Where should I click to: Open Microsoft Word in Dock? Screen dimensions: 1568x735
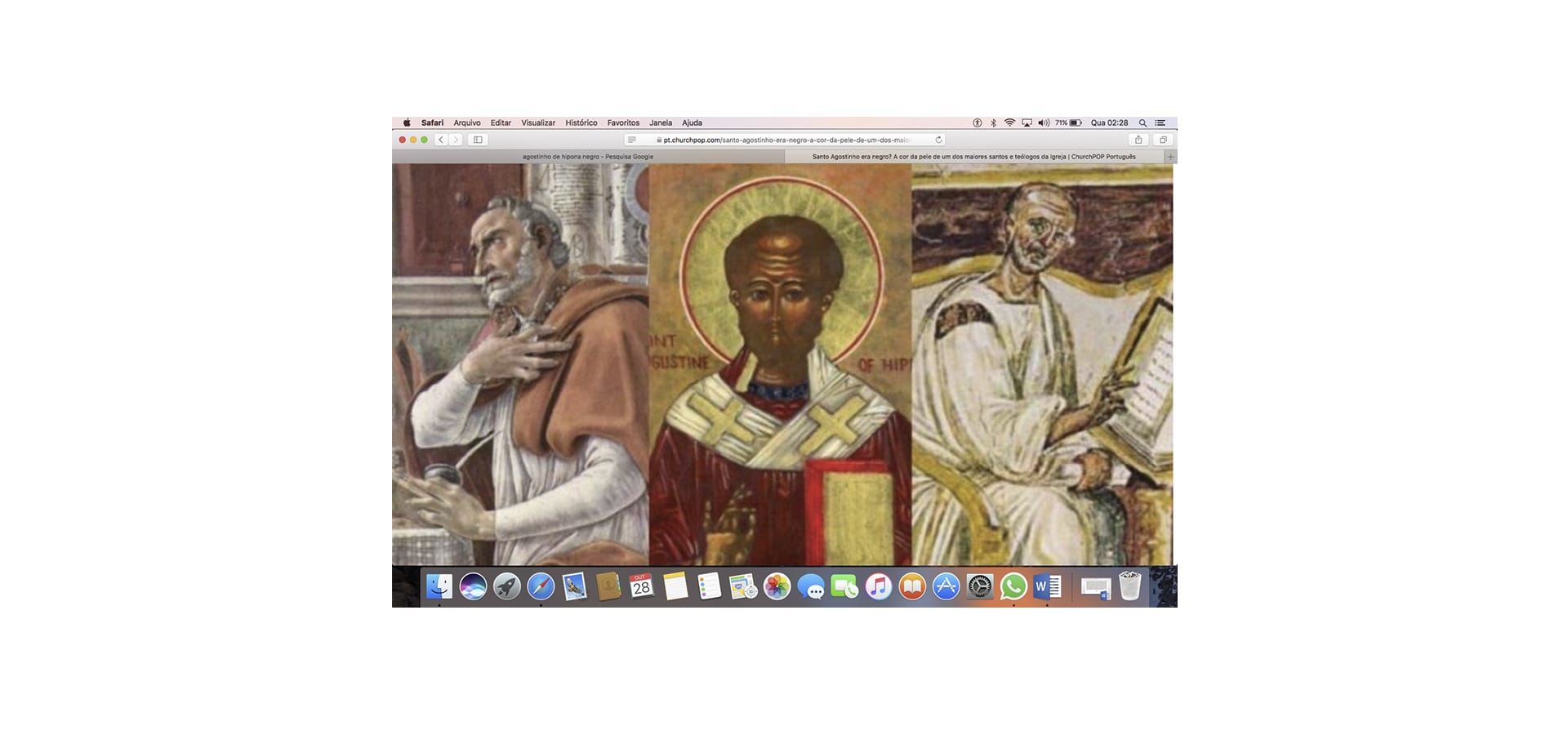(x=1047, y=586)
